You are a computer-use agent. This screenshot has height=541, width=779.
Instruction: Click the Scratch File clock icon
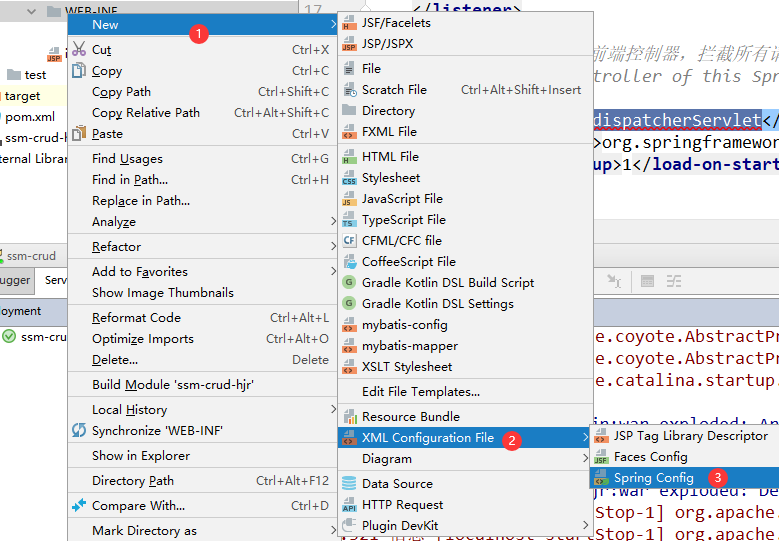349,89
